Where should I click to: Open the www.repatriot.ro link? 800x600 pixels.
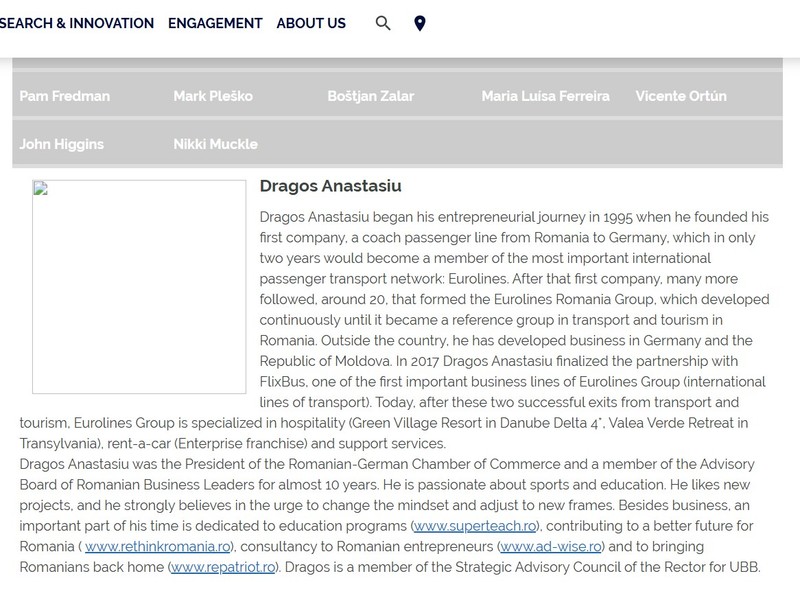coord(223,567)
